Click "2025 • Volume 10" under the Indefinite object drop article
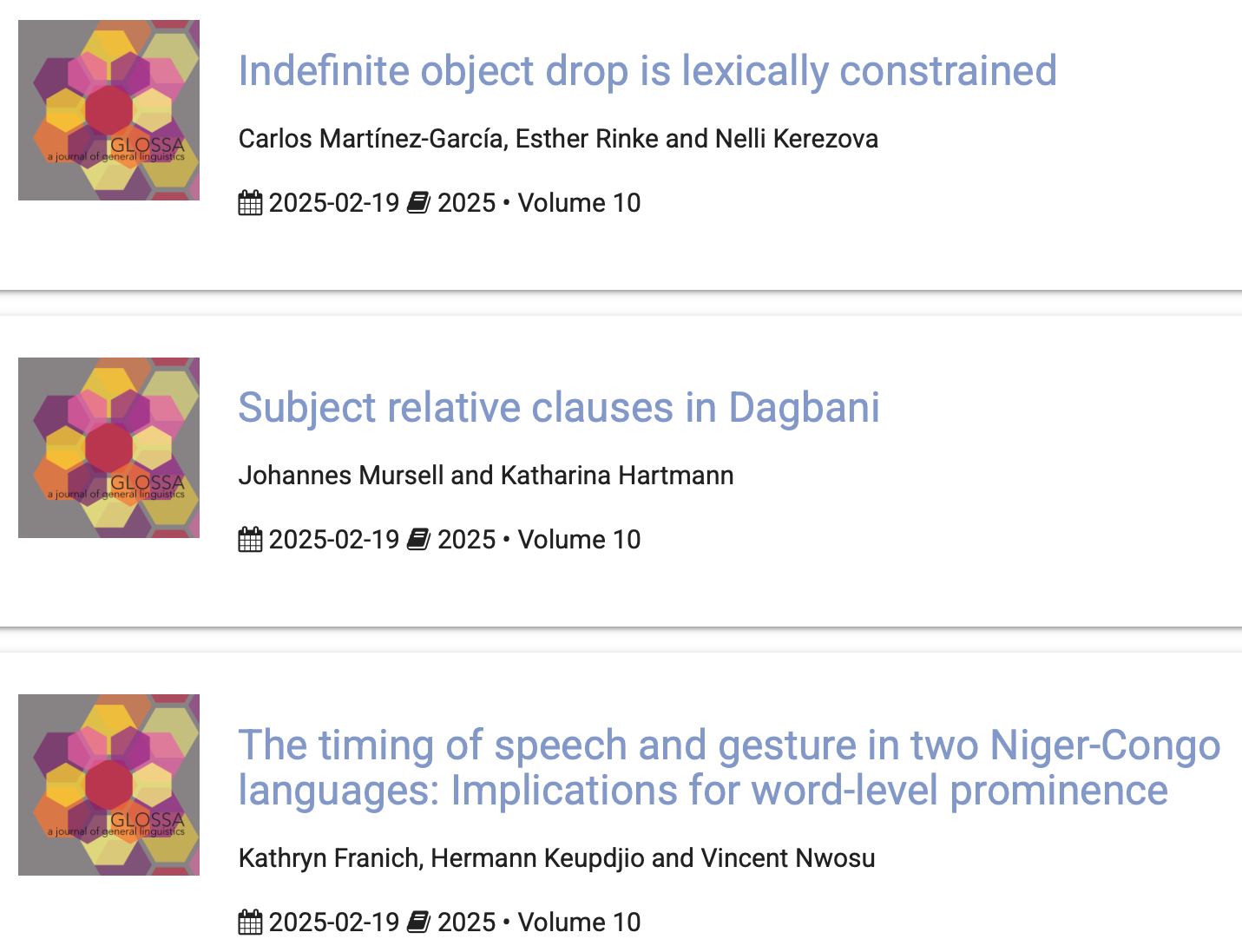1242x952 pixels. coord(539,203)
